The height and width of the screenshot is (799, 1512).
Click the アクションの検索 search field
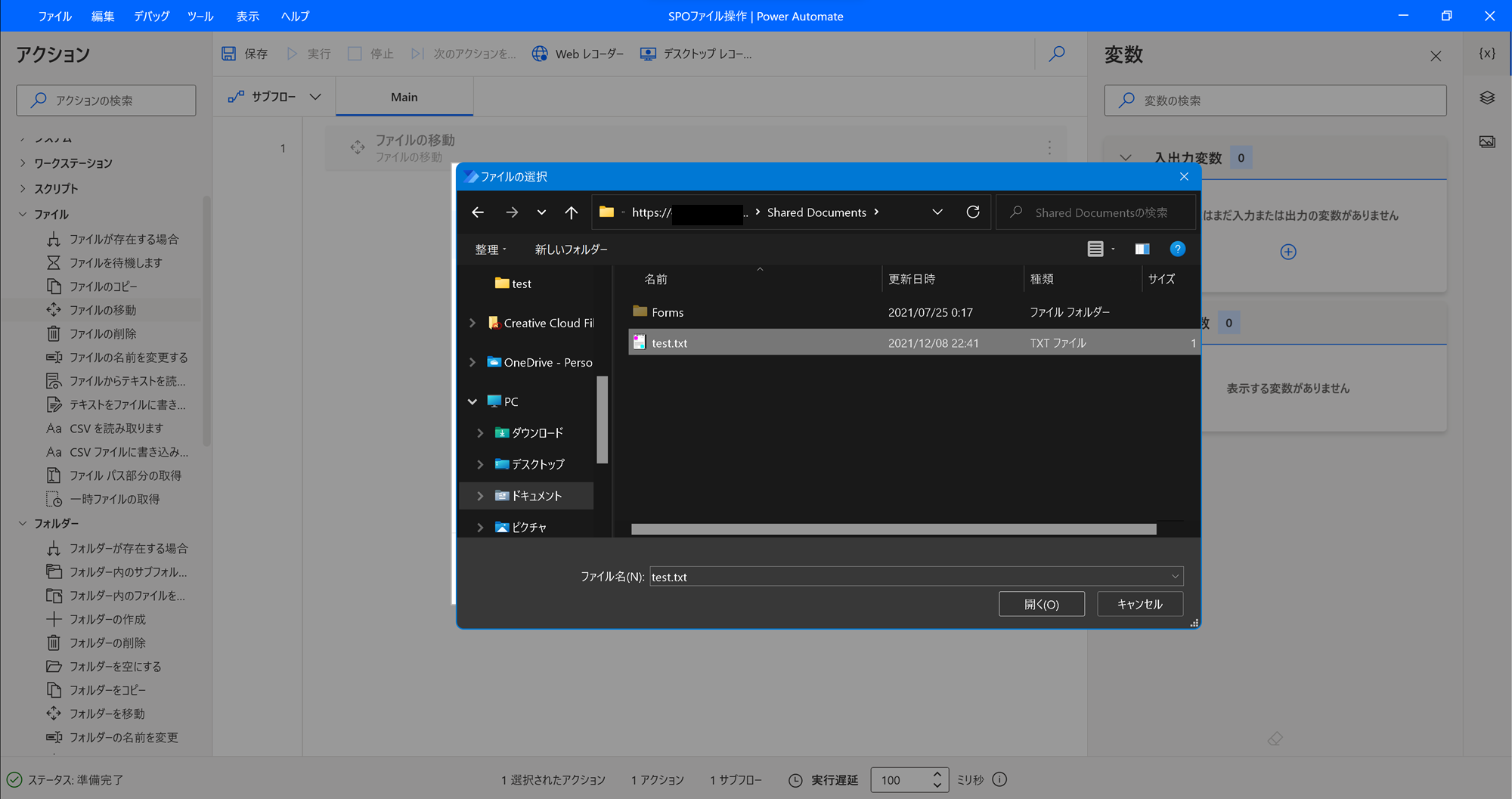click(106, 101)
